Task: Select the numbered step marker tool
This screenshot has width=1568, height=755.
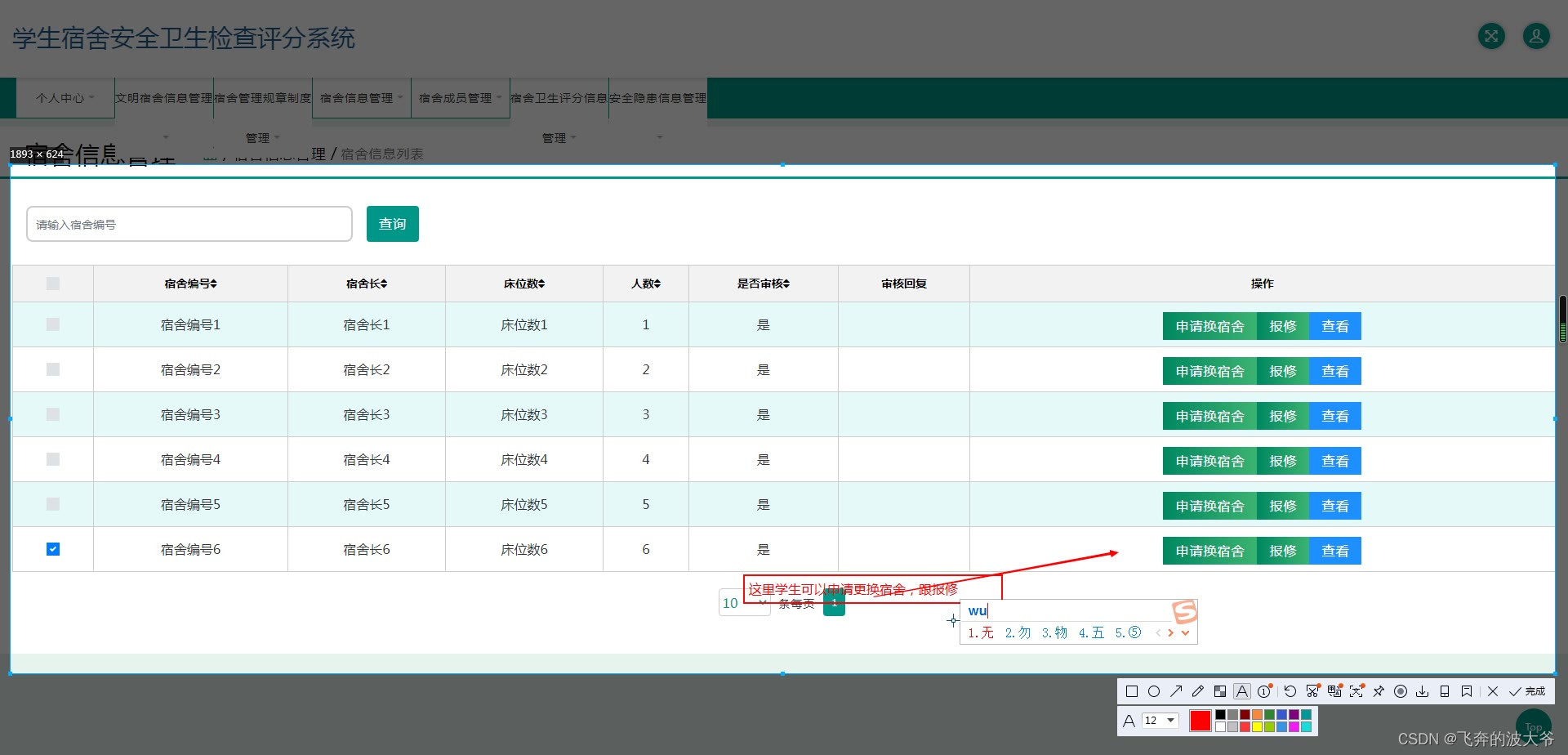Action: (x=1264, y=691)
